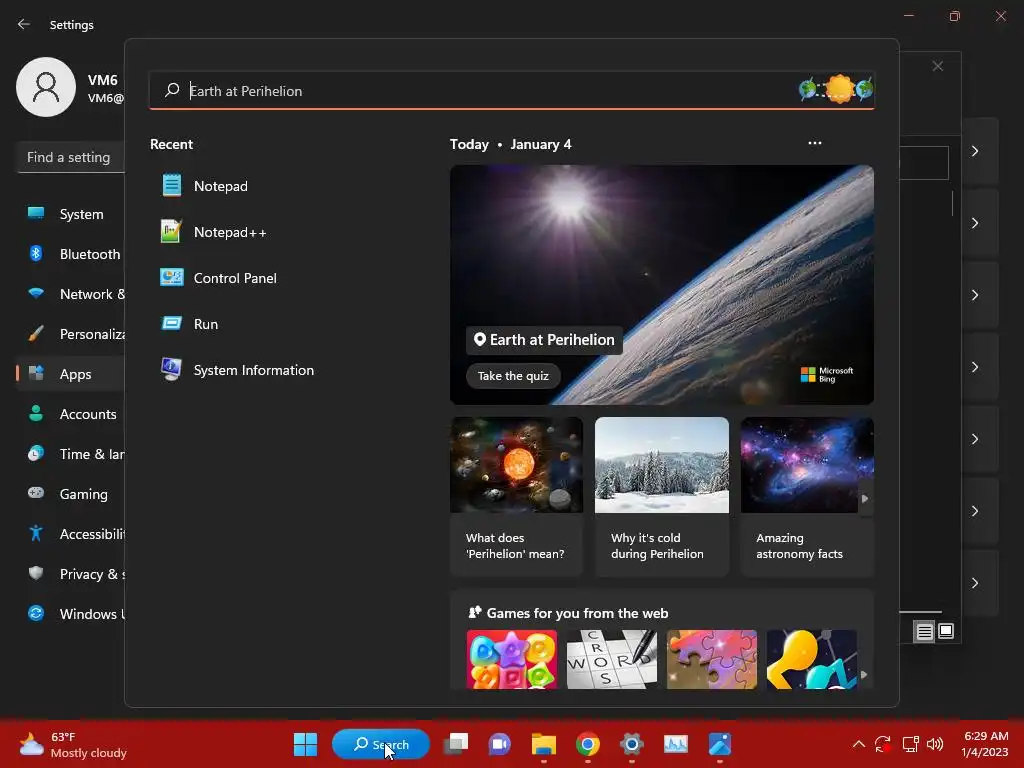Image resolution: width=1024 pixels, height=768 pixels.
Task: Click the Find a setting search field
Action: 71,157
